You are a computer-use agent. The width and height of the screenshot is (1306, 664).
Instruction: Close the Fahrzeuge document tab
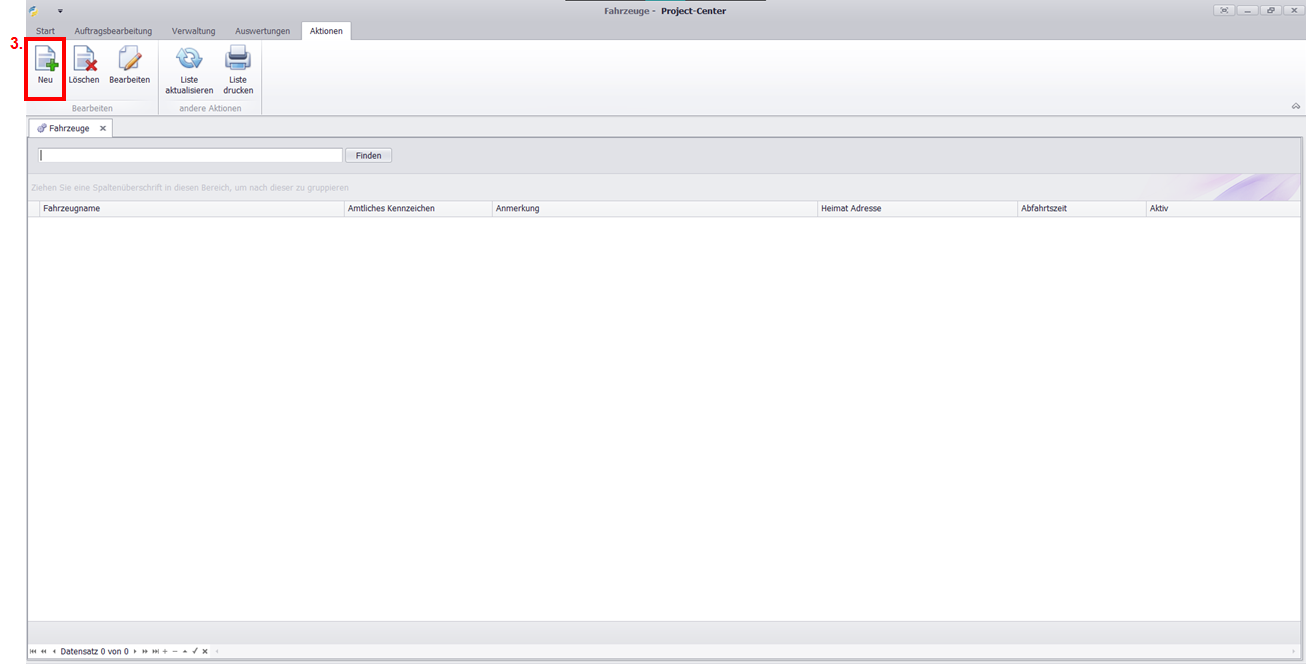[103, 129]
